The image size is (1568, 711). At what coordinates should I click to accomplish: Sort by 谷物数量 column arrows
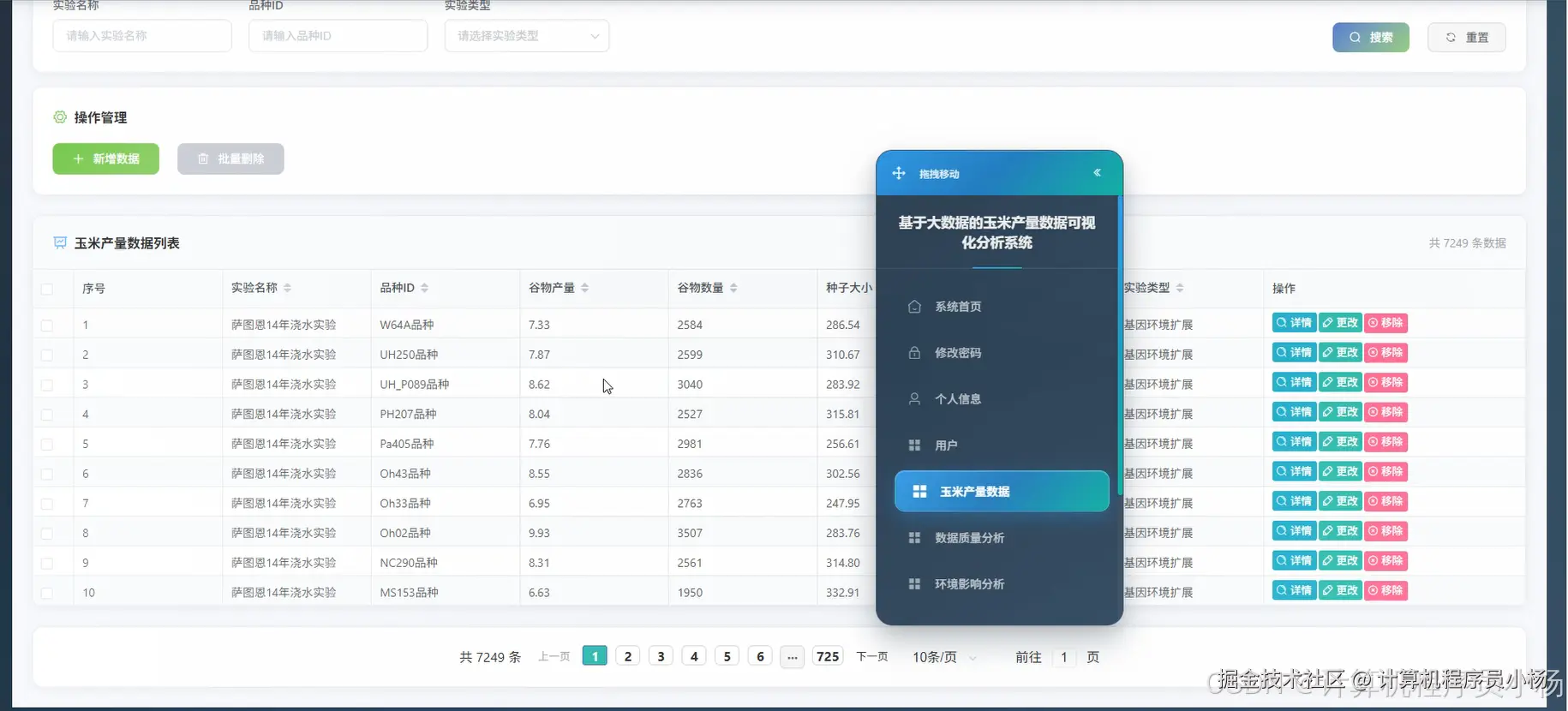pos(733,288)
